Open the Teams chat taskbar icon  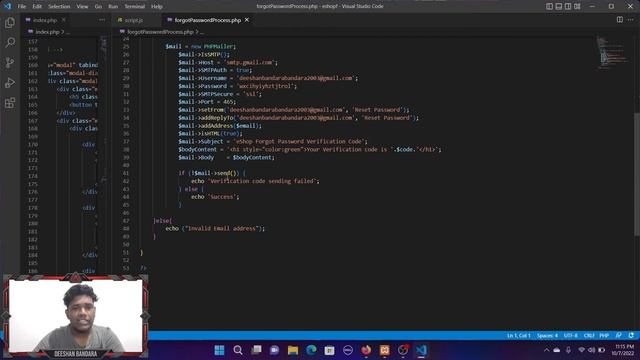[274, 350]
